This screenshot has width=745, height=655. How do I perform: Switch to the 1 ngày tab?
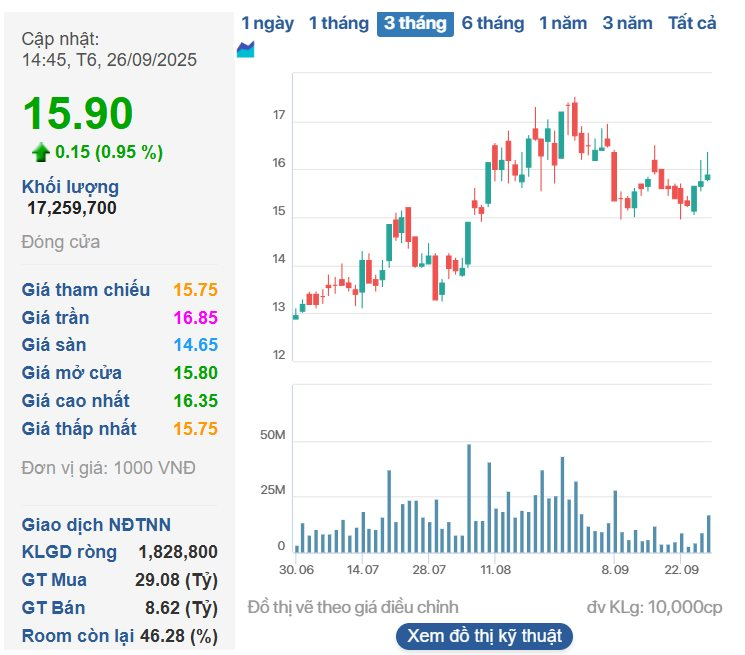point(267,23)
